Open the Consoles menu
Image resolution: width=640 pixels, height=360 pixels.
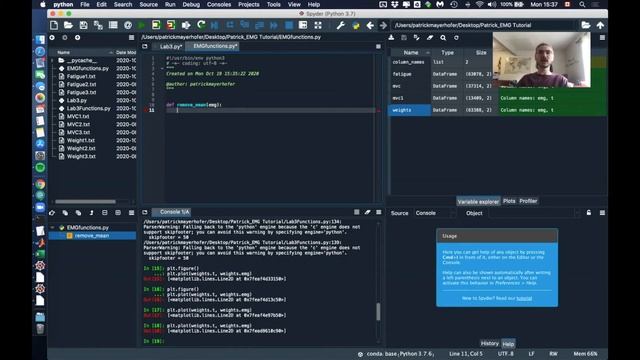coord(219,4)
